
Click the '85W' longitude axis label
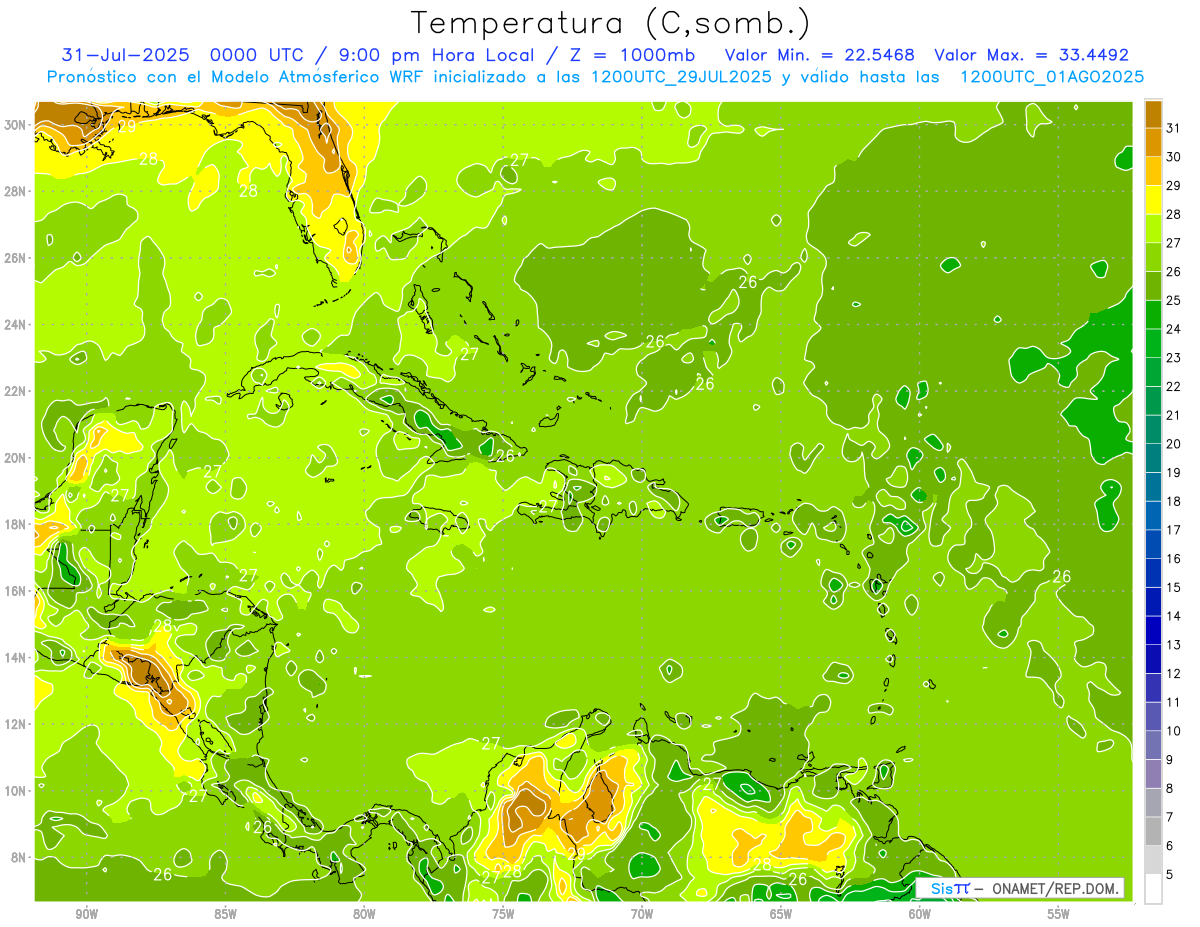click(x=226, y=914)
